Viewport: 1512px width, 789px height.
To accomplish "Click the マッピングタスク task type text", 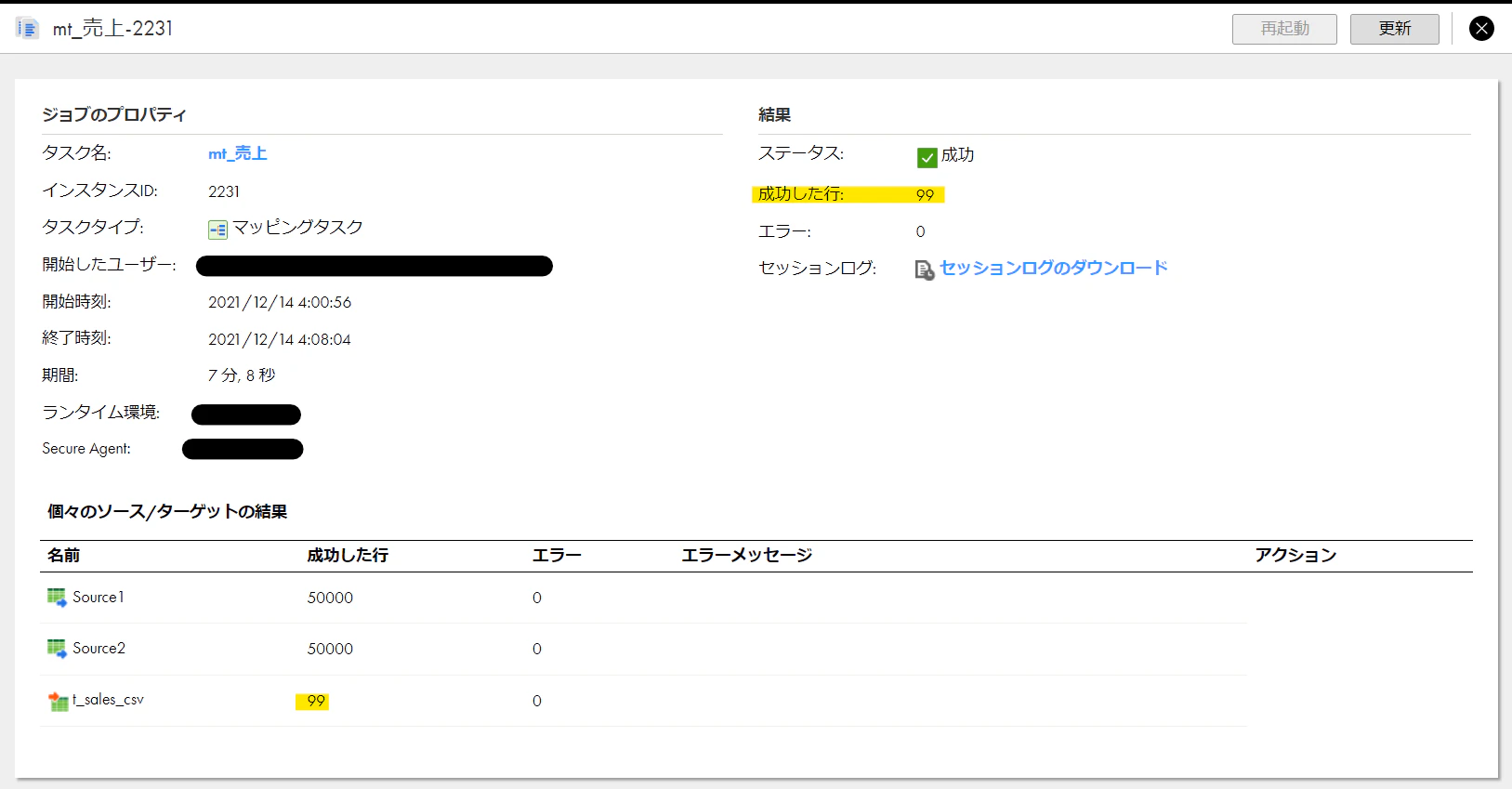I will (297, 227).
